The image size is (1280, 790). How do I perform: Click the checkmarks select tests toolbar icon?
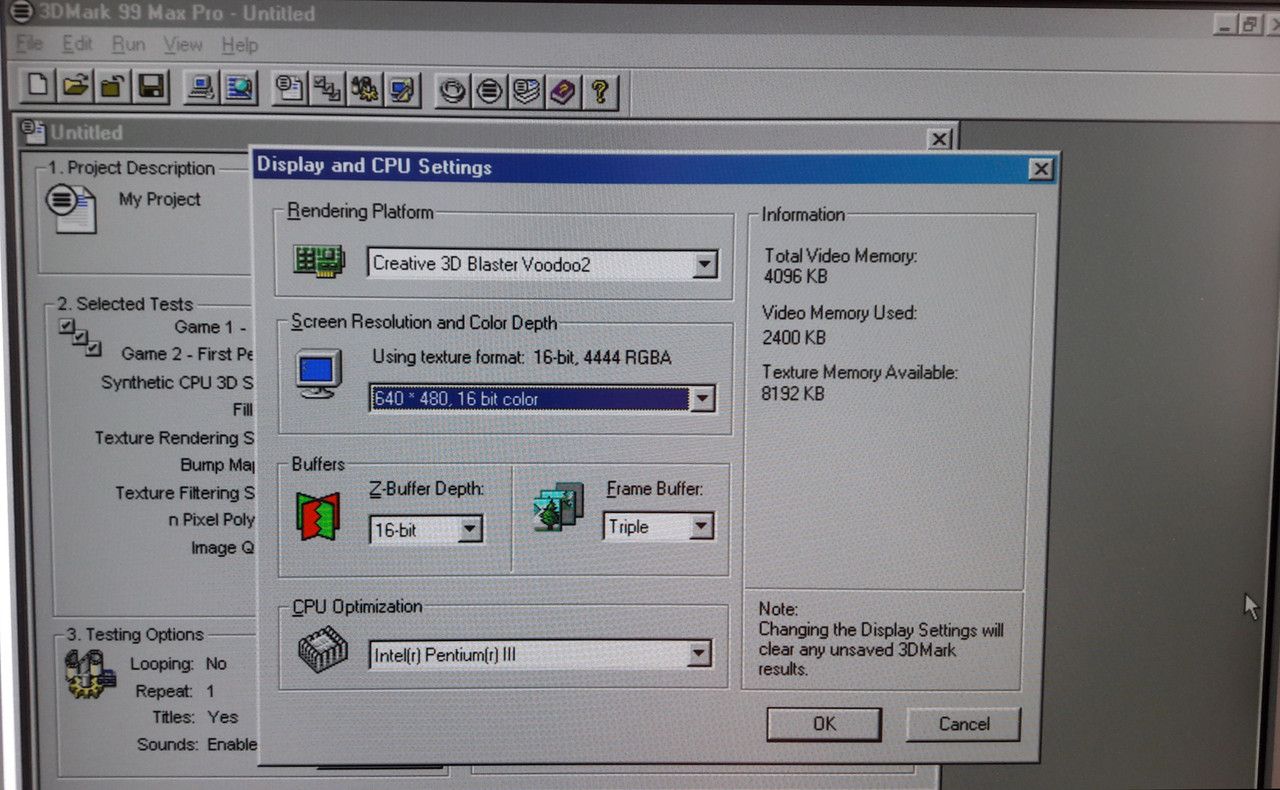(327, 89)
